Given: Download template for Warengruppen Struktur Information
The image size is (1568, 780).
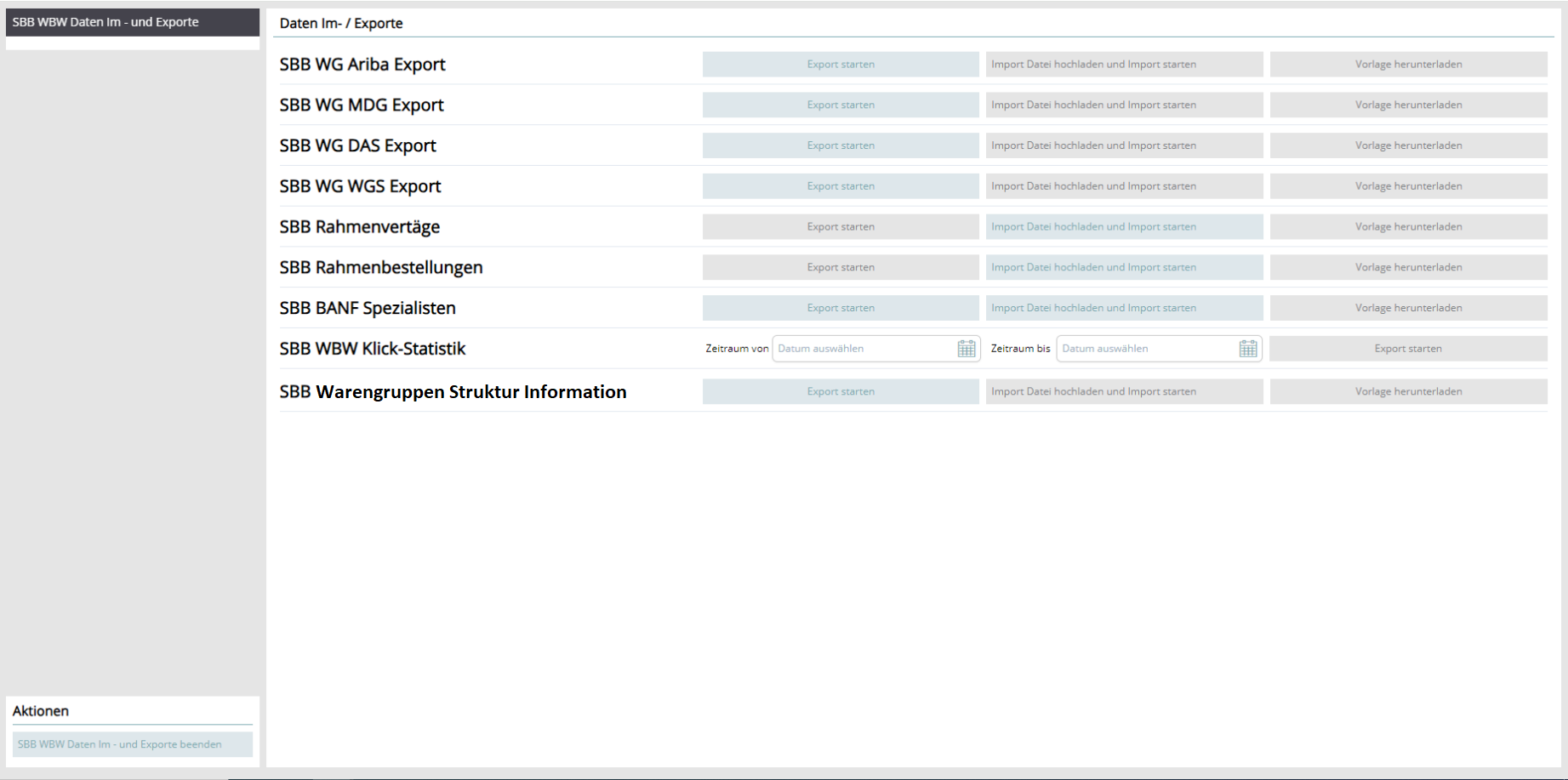Looking at the screenshot, I should click(x=1408, y=391).
